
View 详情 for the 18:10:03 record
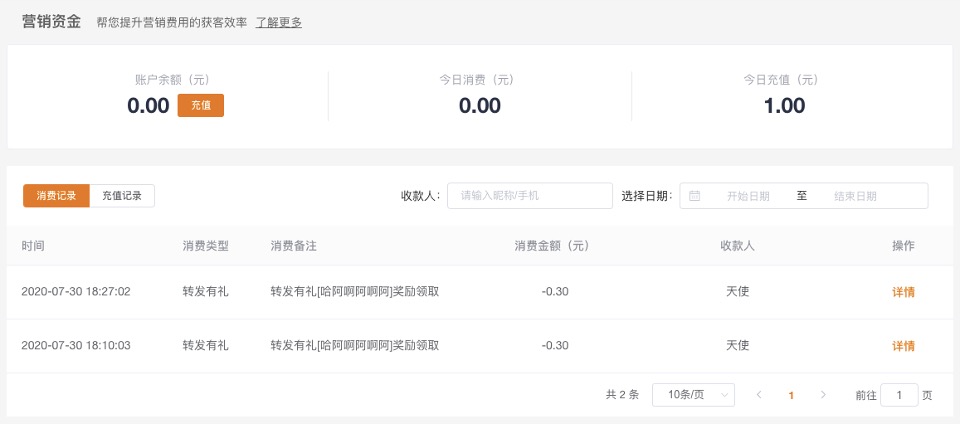(x=903, y=346)
